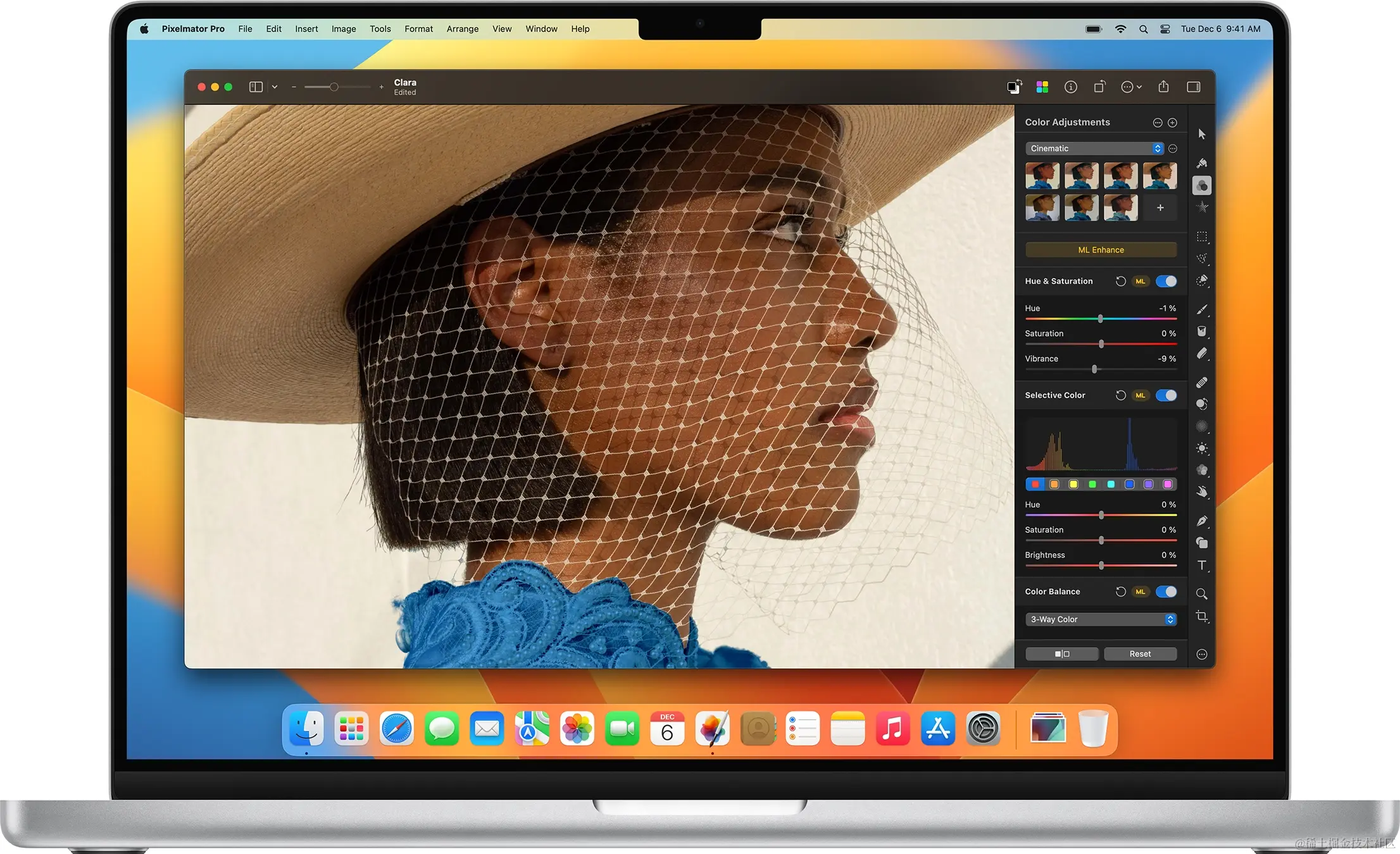Click the ML Enhance button
Viewport: 1400px width, 854px height.
pos(1101,250)
